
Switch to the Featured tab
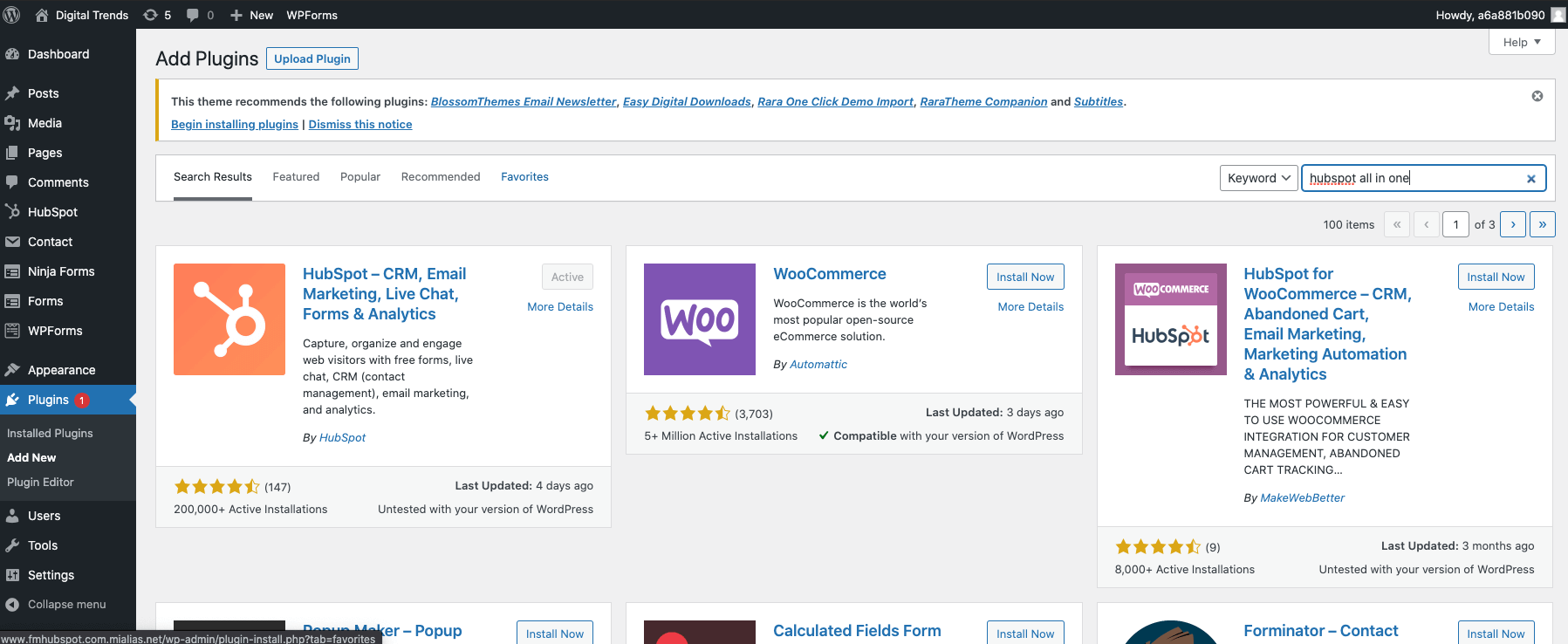[296, 177]
